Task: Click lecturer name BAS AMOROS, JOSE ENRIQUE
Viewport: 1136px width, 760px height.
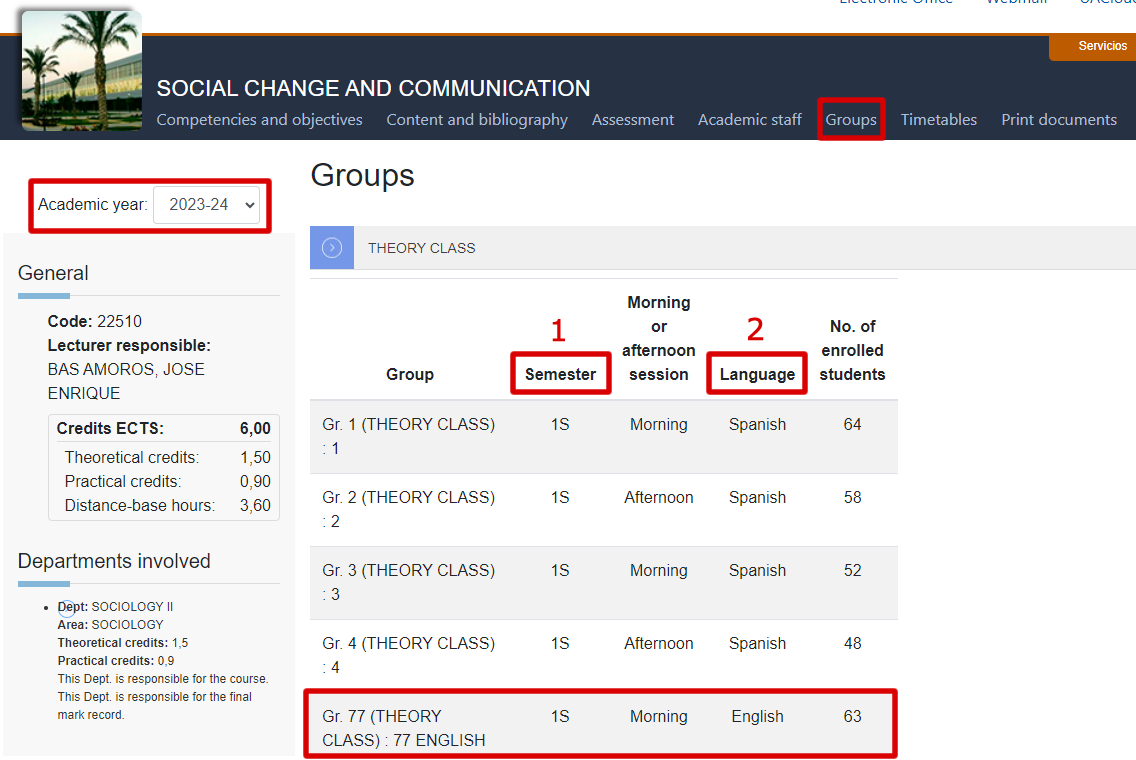Action: [126, 381]
